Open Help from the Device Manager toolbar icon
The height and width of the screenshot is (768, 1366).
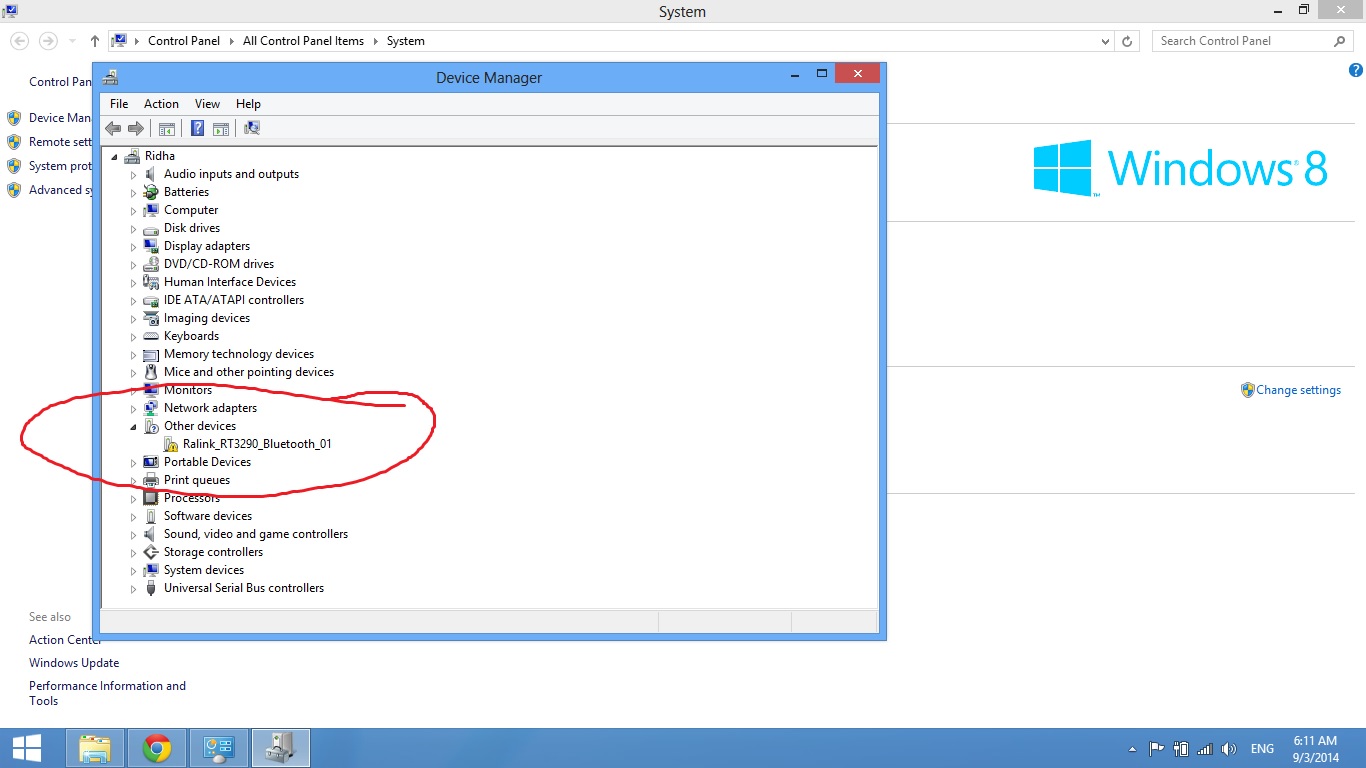coord(198,128)
